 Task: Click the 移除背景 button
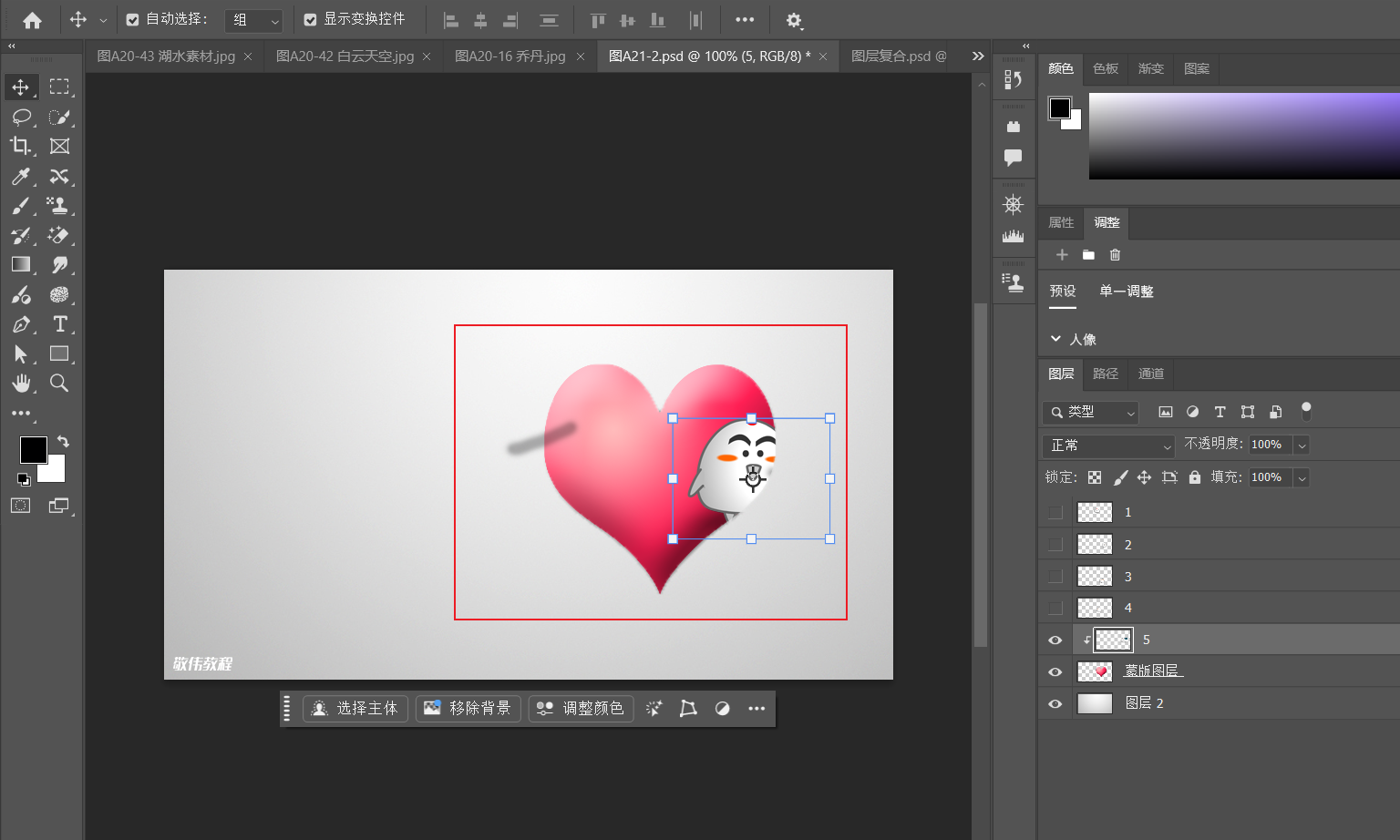468,708
